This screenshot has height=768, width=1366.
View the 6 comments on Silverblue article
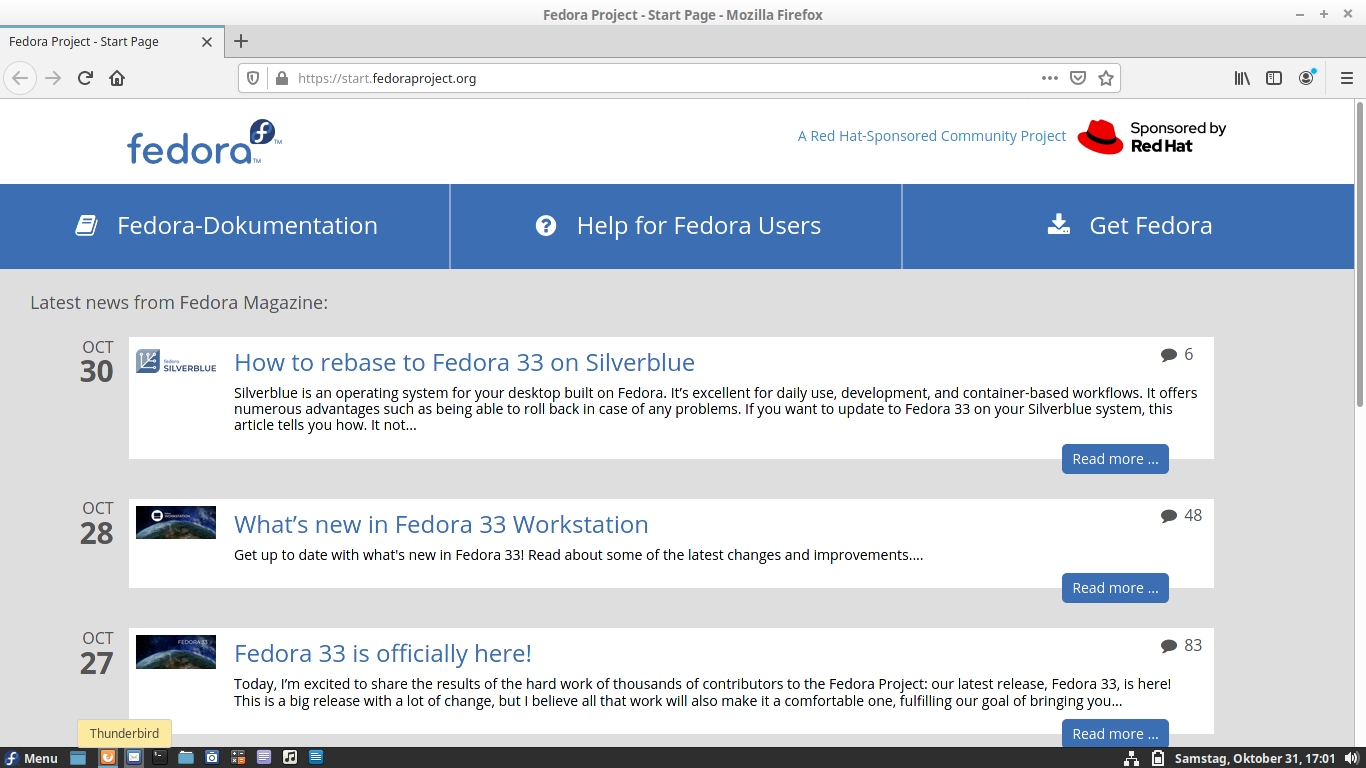[1177, 354]
